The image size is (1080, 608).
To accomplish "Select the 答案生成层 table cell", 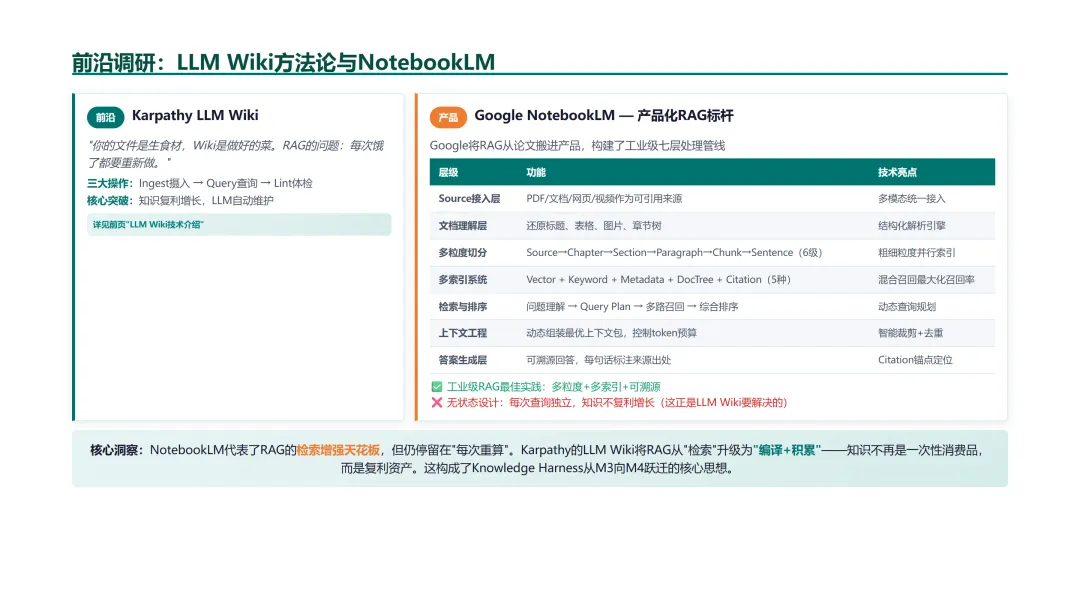I will click(463, 360).
